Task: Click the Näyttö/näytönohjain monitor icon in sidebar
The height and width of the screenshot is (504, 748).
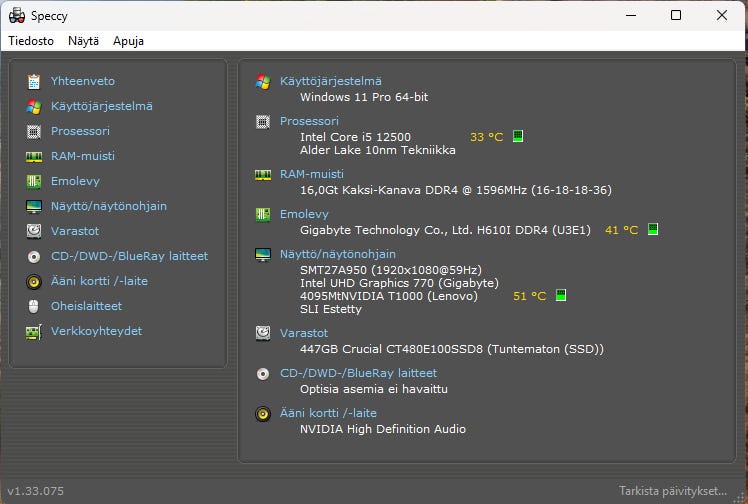Action: click(x=34, y=206)
